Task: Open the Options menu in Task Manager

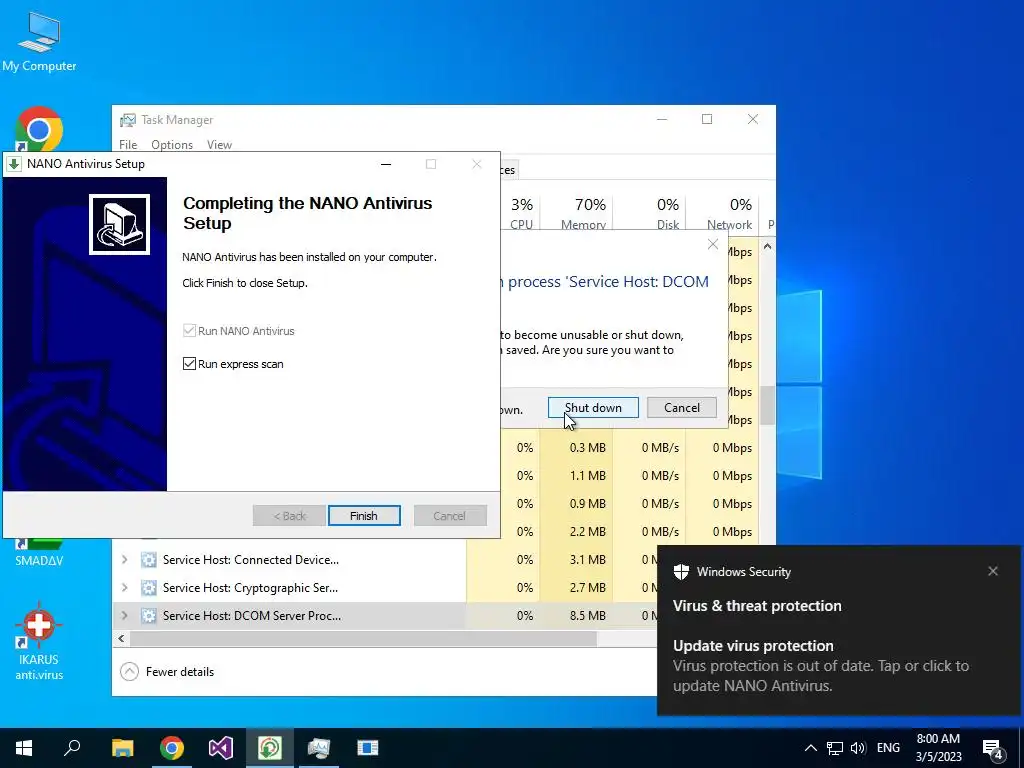Action: pos(172,145)
